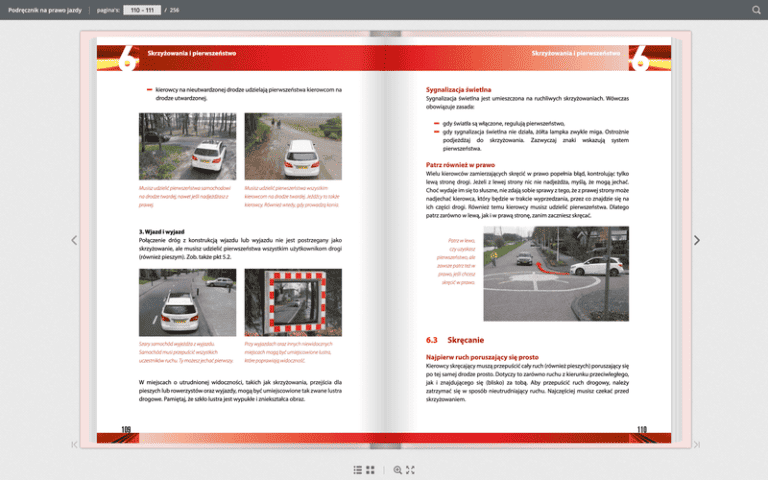Click the page number field 110 - 111

click(141, 10)
